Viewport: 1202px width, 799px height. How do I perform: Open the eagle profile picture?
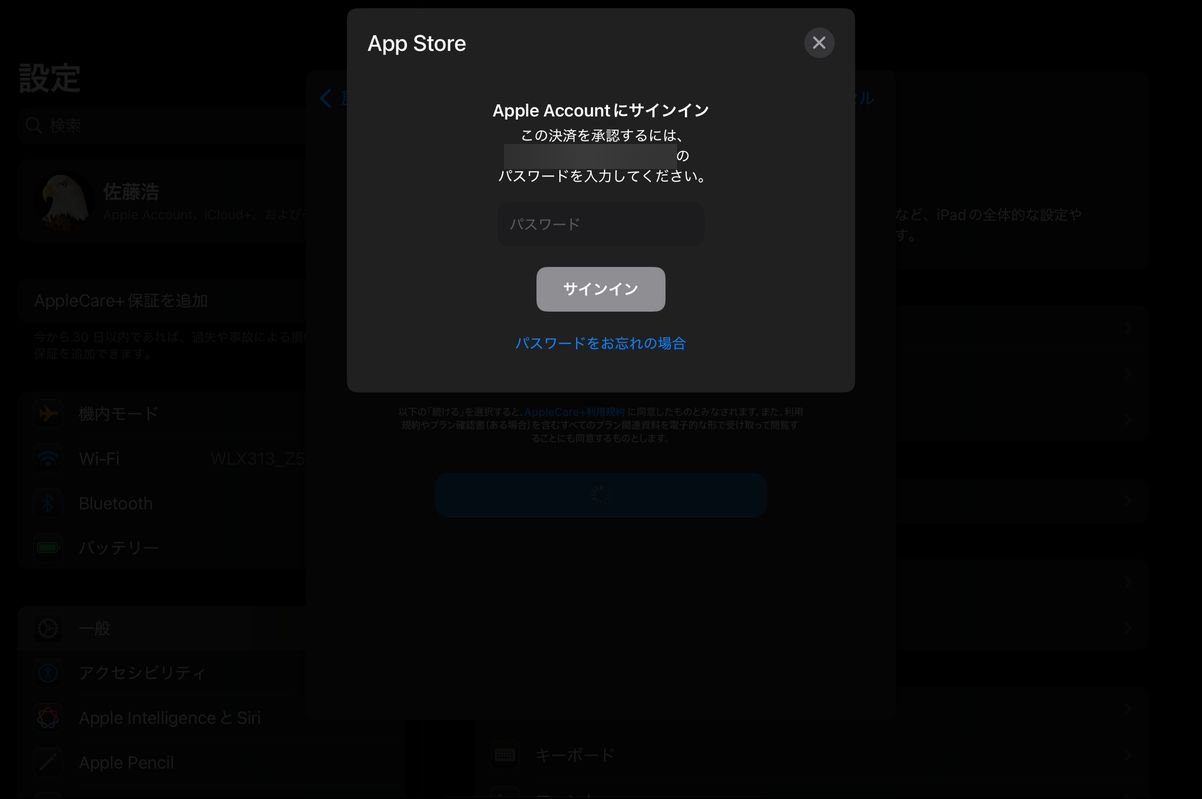click(64, 202)
